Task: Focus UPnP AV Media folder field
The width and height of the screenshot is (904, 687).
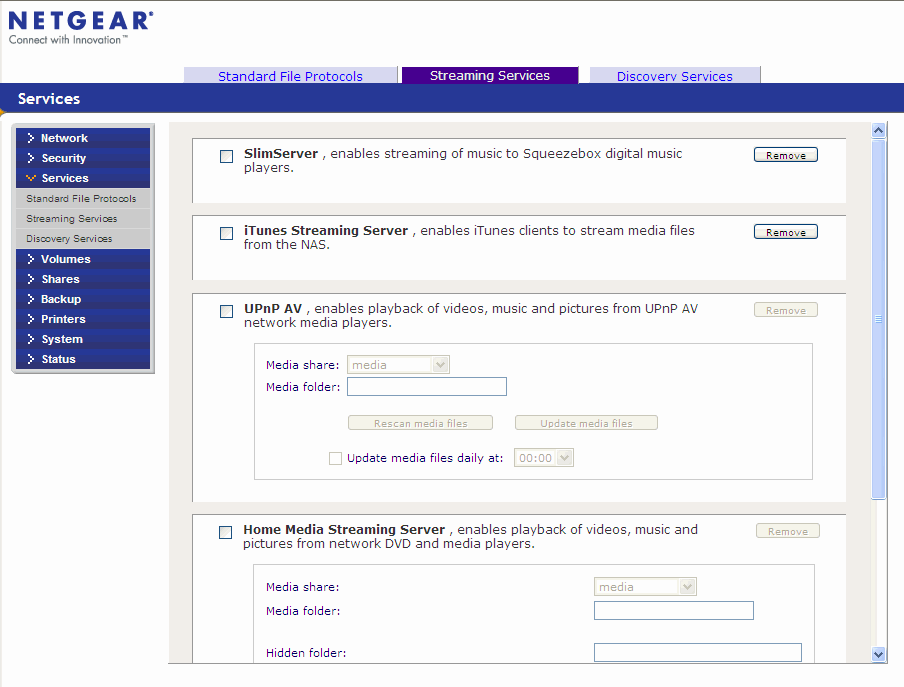Action: point(427,387)
